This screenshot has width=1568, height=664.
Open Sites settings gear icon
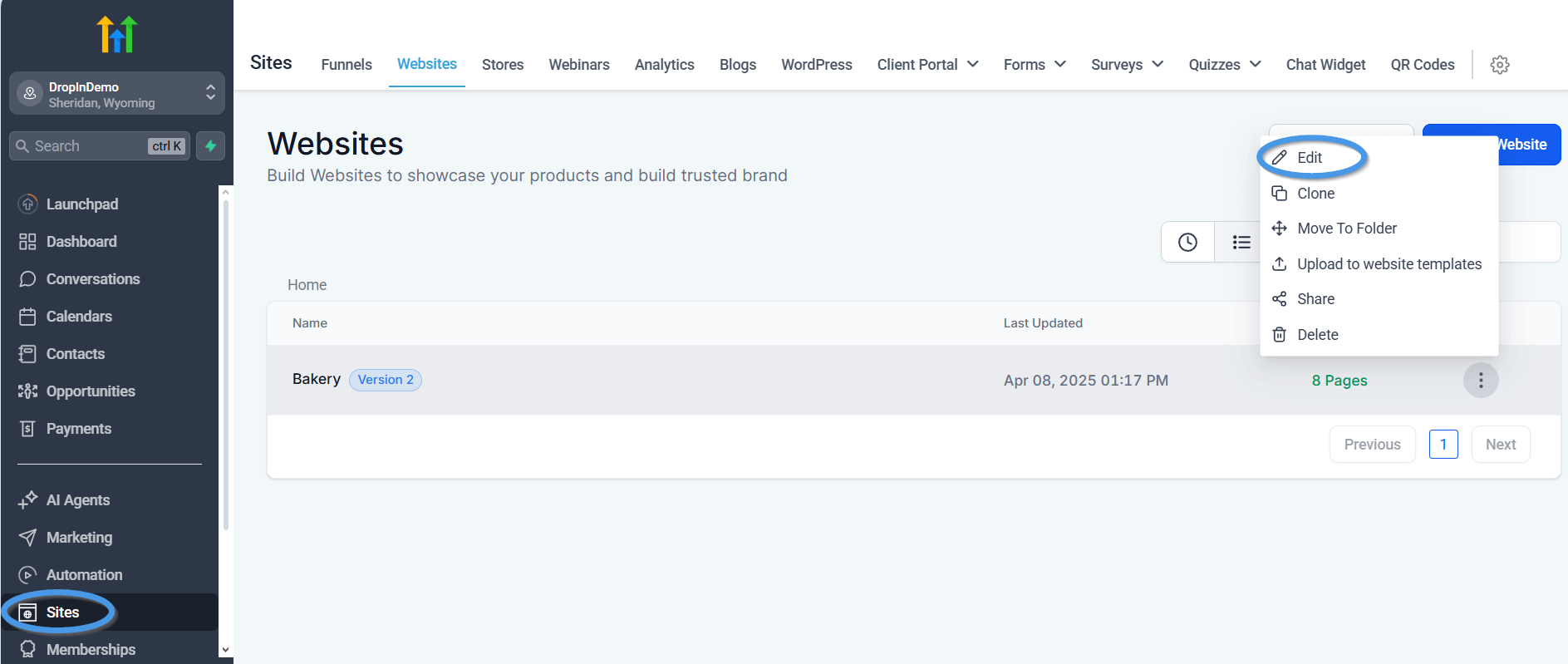(1500, 65)
